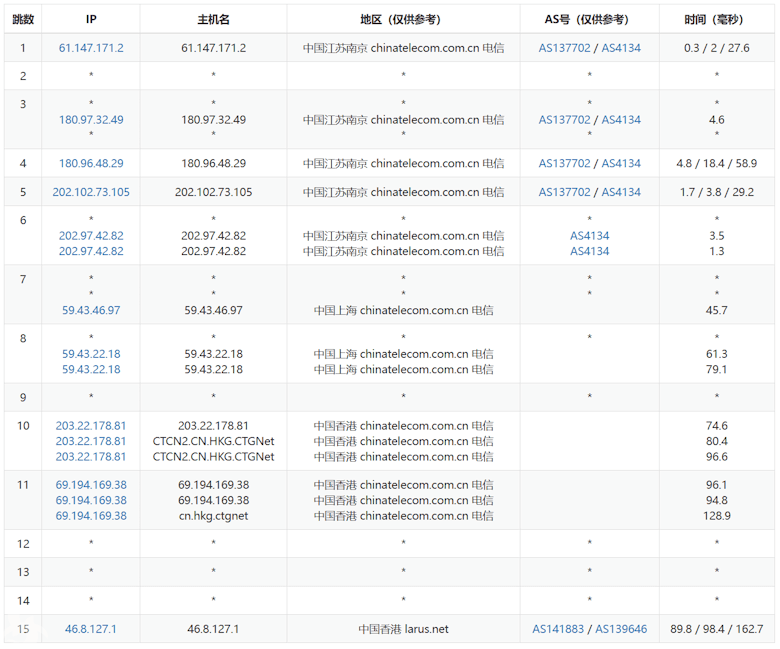
Task: Open 59.43.22.18 IP link with time 61.3
Action: point(91,354)
